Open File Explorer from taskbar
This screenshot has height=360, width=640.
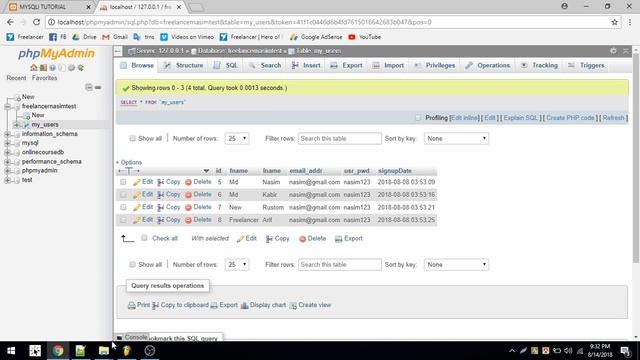pyautogui.click(x=104, y=351)
